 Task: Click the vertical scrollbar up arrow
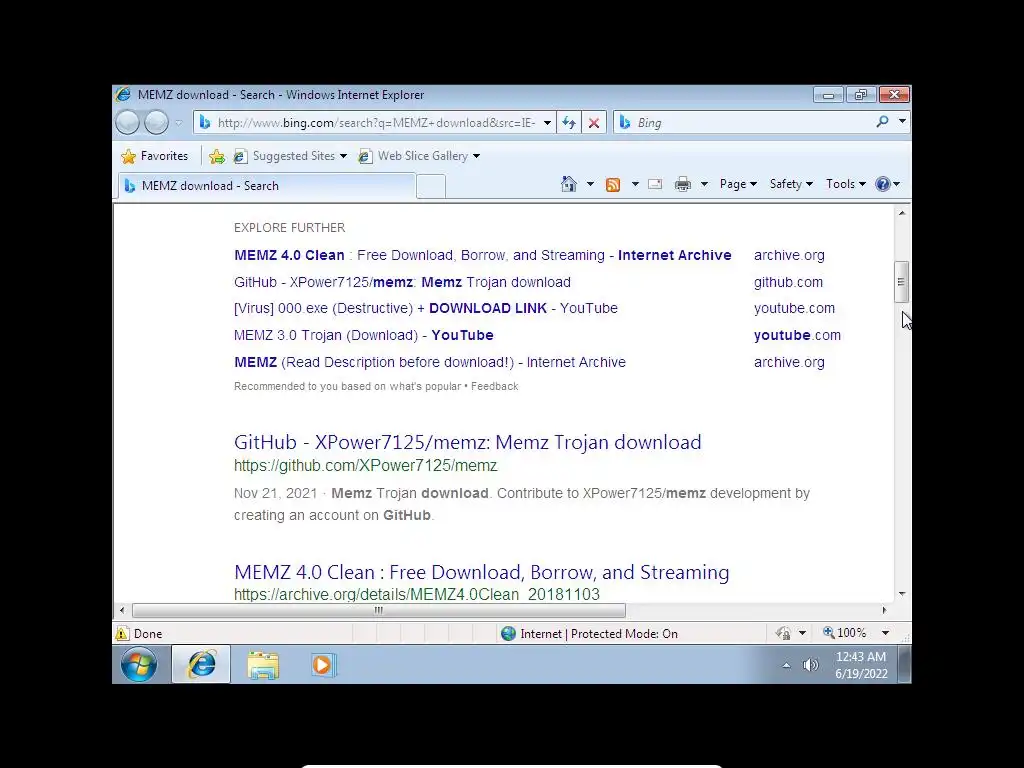(902, 213)
